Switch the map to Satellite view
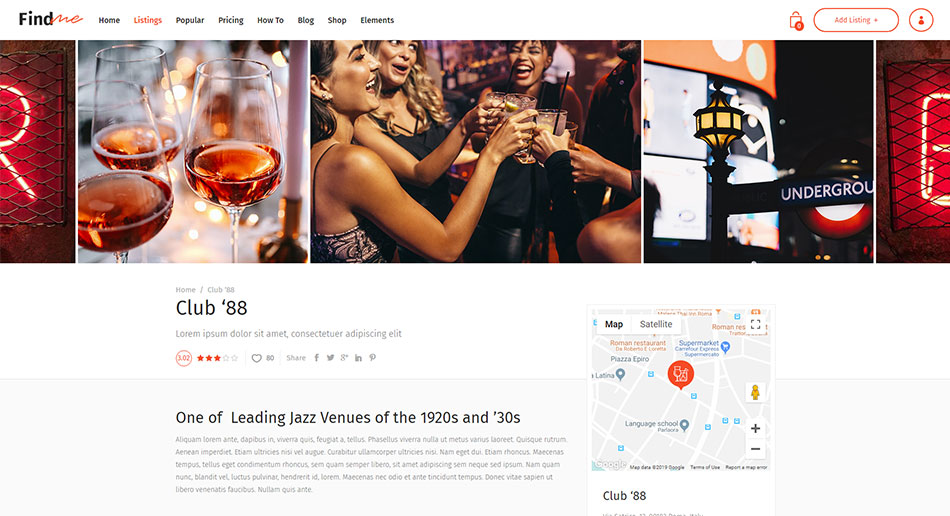This screenshot has height=516, width=950. tap(656, 324)
